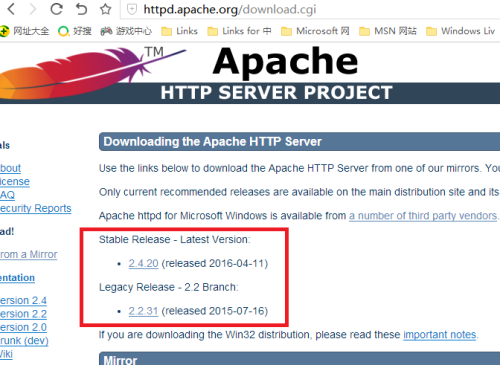Bookmark this page with the star icon
500x365 pixels.
tap(106, 9)
